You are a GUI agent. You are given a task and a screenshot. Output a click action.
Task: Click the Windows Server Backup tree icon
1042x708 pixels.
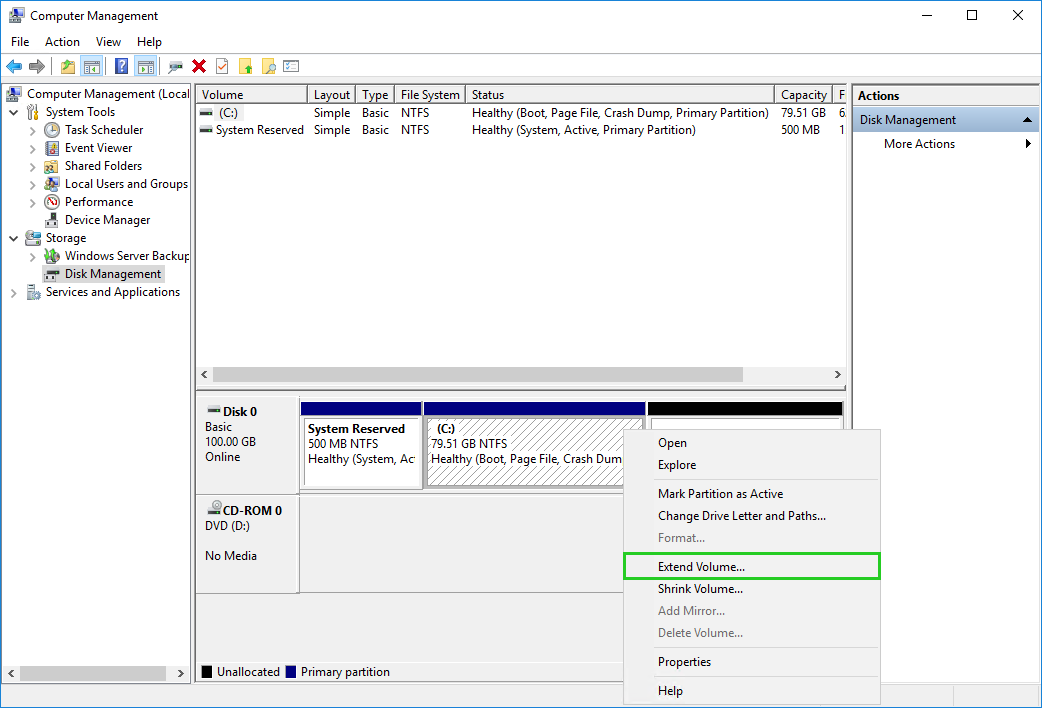pos(52,256)
